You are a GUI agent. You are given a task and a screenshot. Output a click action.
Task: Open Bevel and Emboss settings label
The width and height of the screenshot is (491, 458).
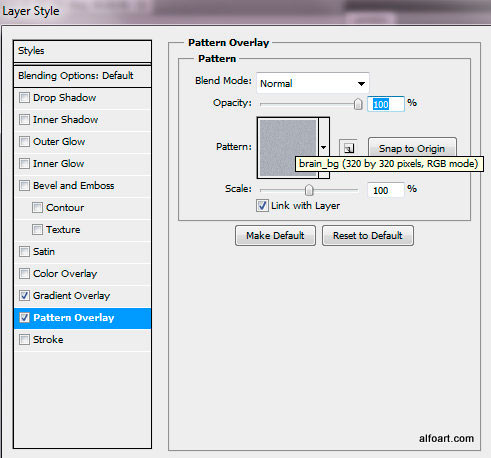coord(74,186)
